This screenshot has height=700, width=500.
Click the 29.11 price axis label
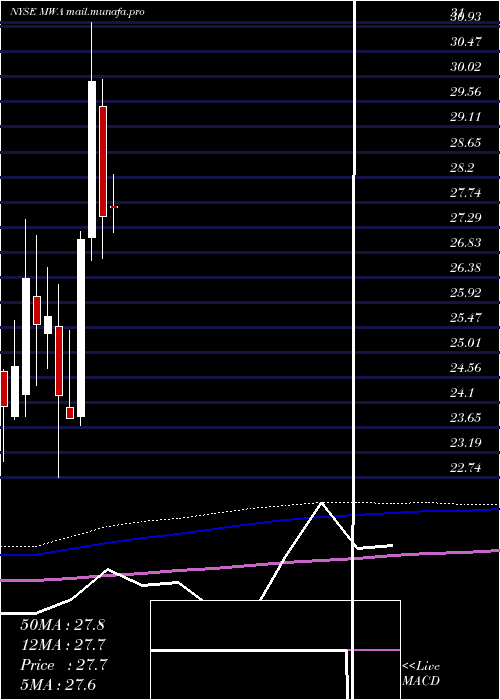[x=466, y=117]
